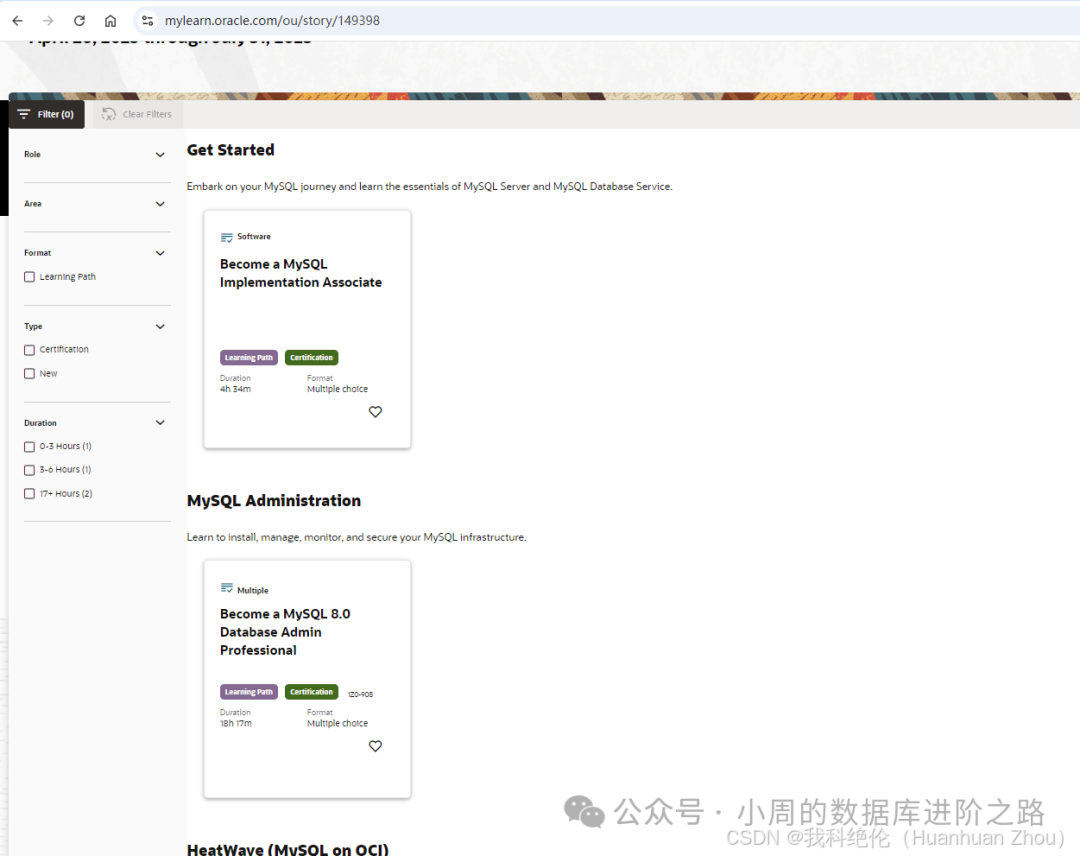The image size is (1080, 856).
Task: Click the 1Z0-908 exam code text
Action: 360,694
